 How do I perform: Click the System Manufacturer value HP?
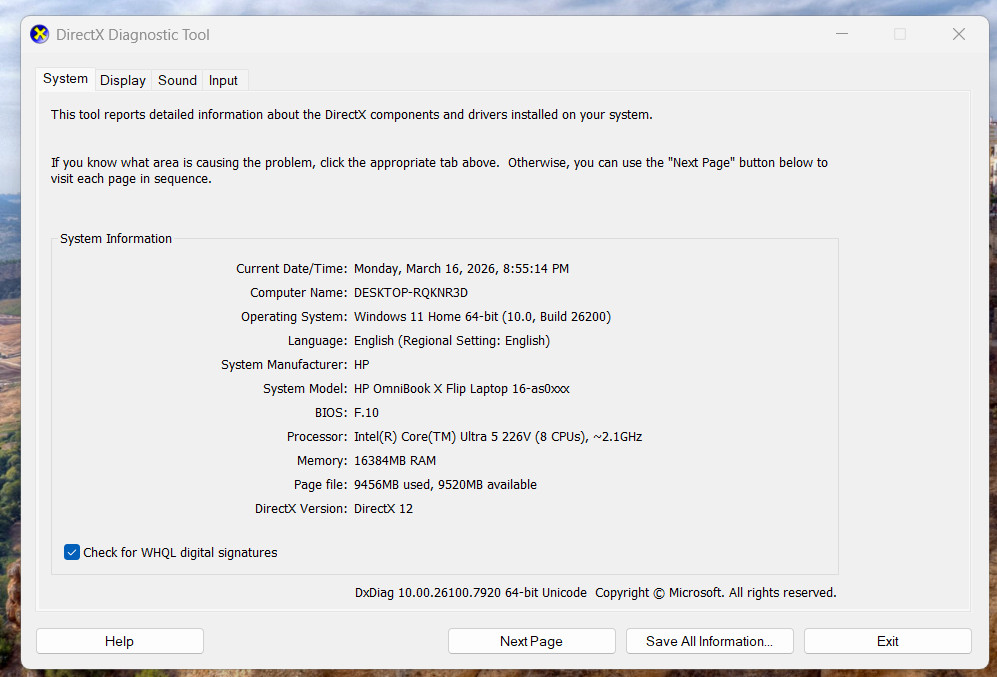coord(361,365)
